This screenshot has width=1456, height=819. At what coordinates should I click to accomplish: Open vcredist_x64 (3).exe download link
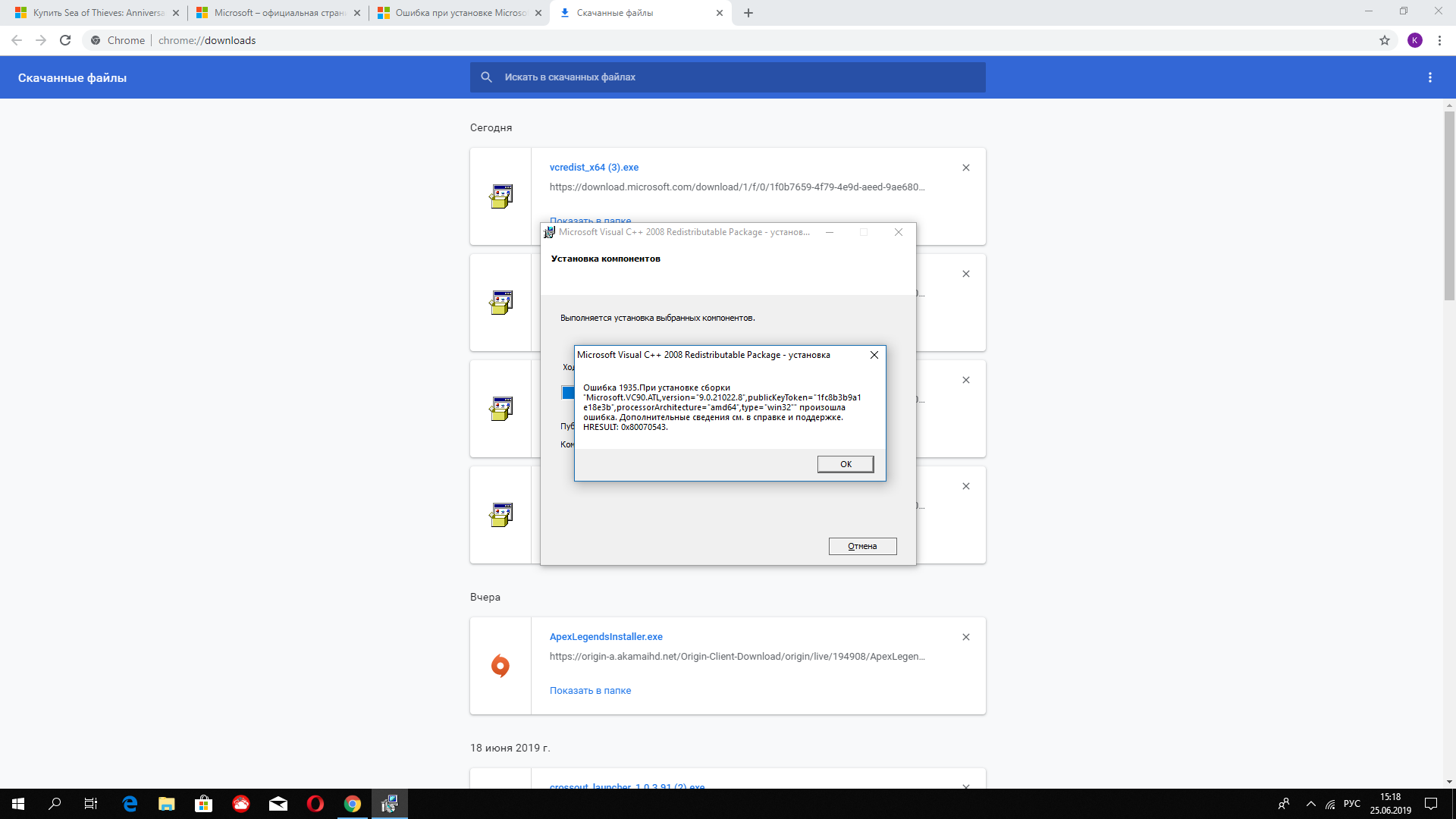[x=594, y=168]
